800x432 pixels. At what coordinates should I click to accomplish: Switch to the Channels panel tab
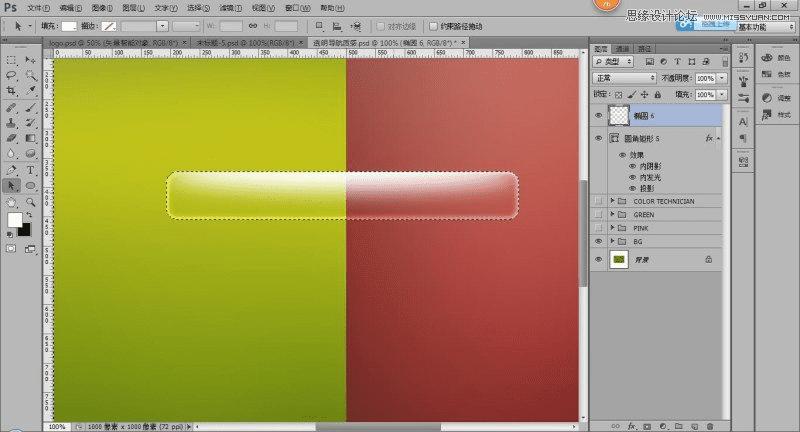point(622,49)
